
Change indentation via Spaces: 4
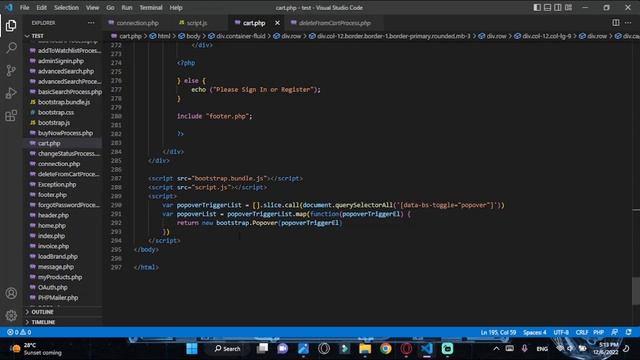pyautogui.click(x=535, y=332)
